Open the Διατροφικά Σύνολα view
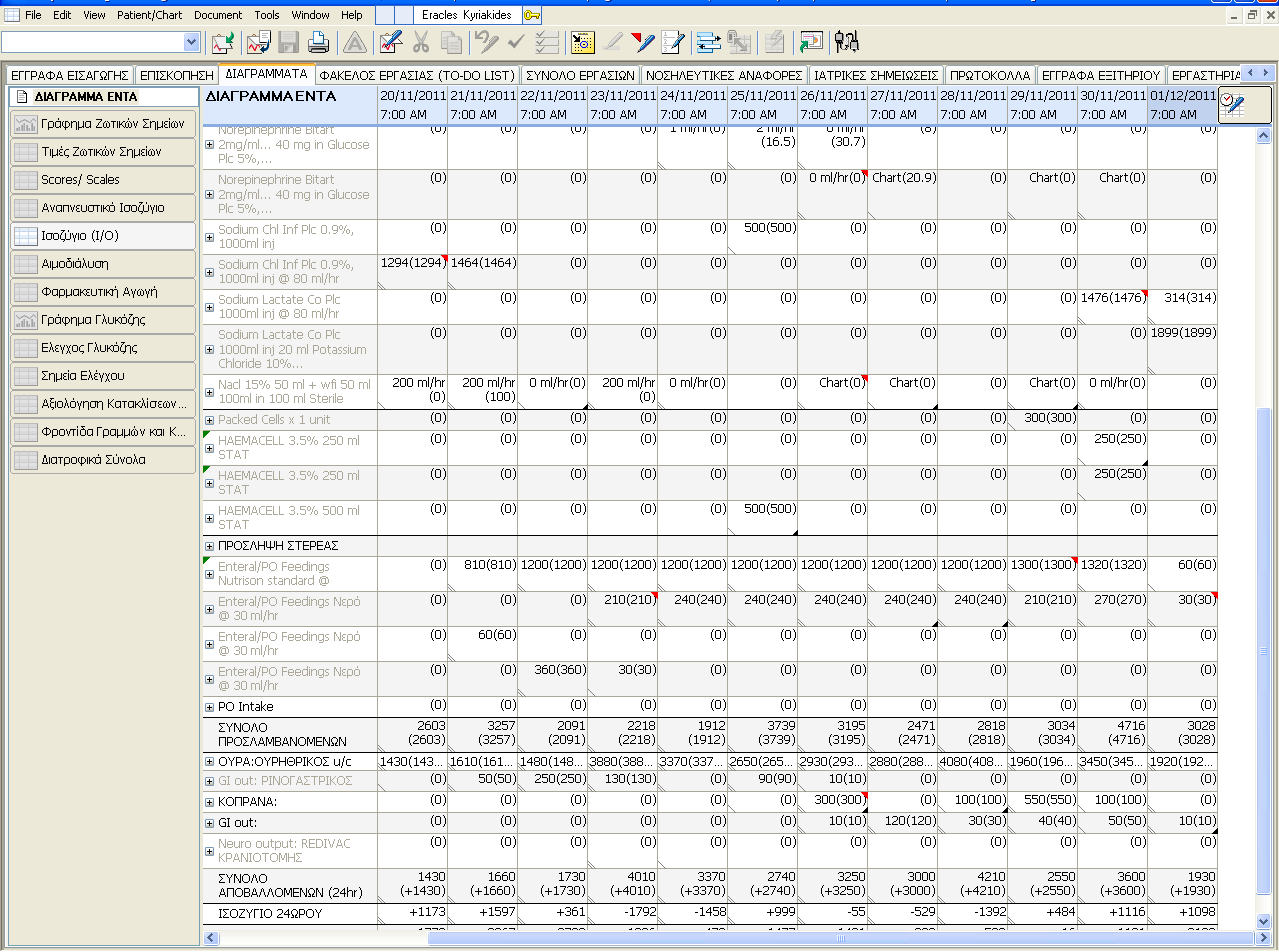 103,460
